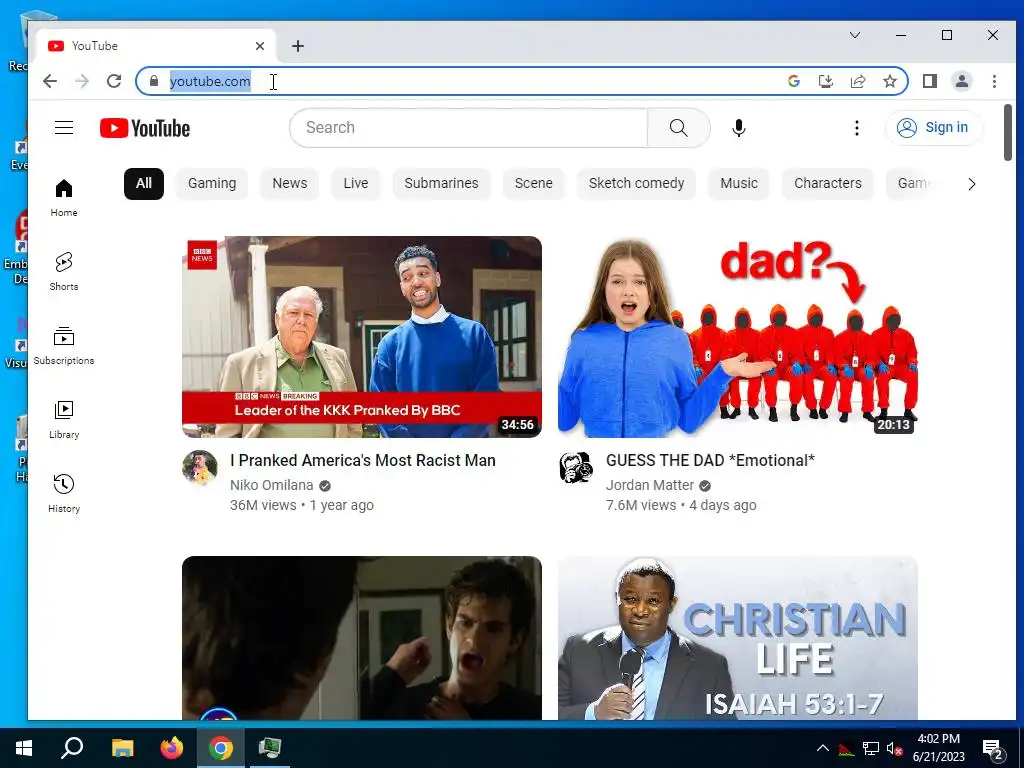The height and width of the screenshot is (768, 1024).
Task: Click the lock site info icon
Action: tap(154, 81)
